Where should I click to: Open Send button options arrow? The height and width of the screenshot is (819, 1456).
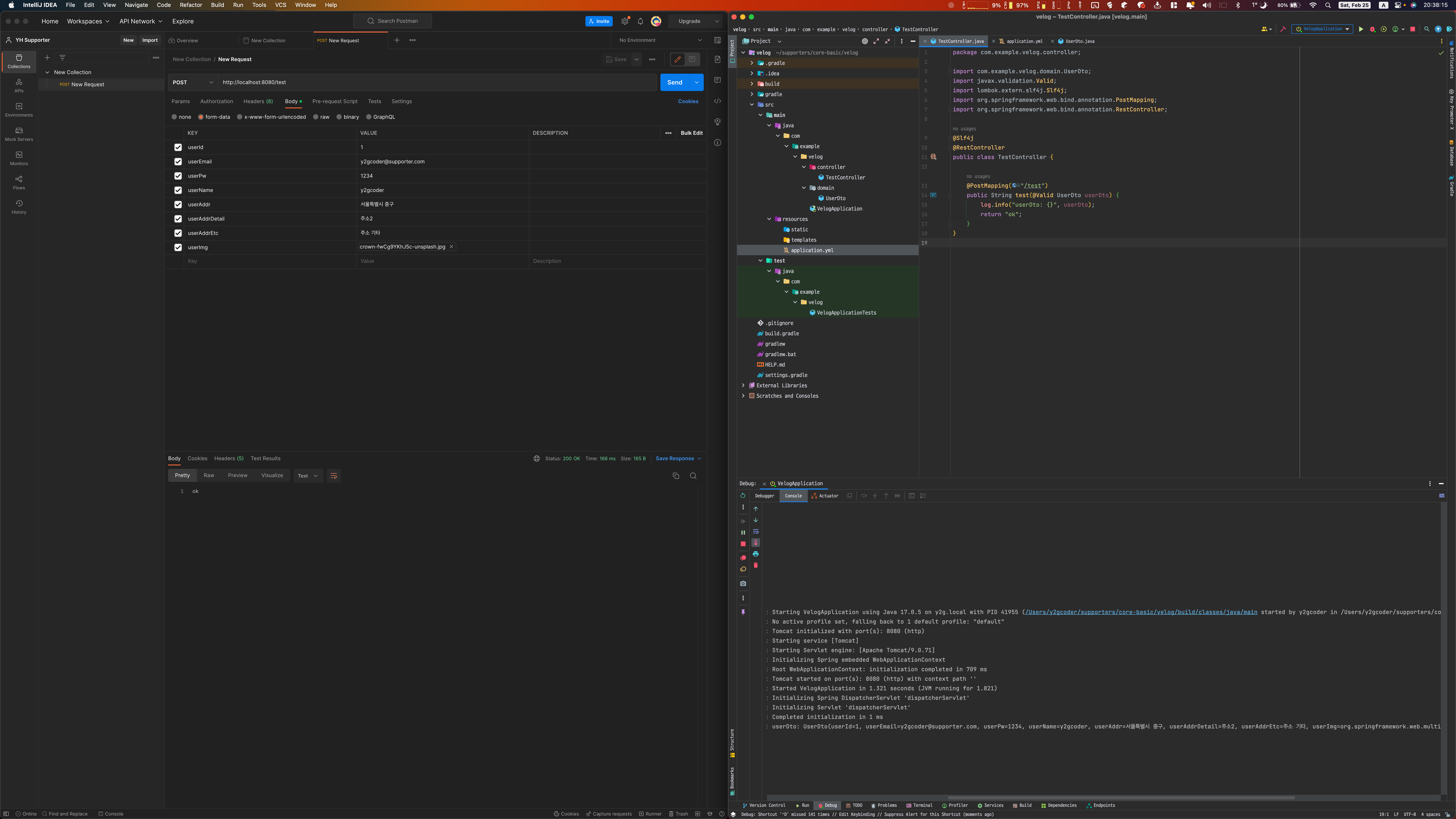[x=696, y=83]
